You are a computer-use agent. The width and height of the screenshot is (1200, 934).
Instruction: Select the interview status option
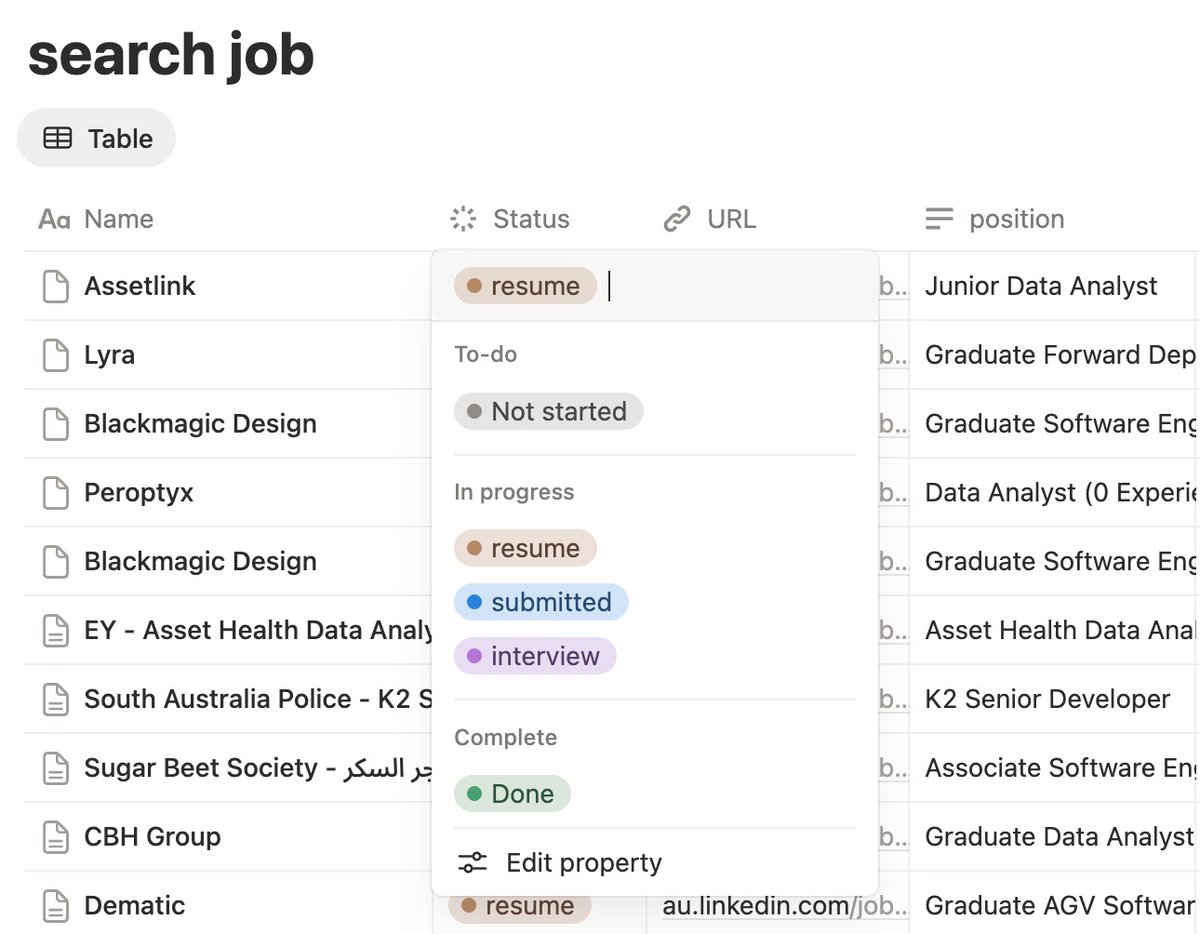(535, 656)
